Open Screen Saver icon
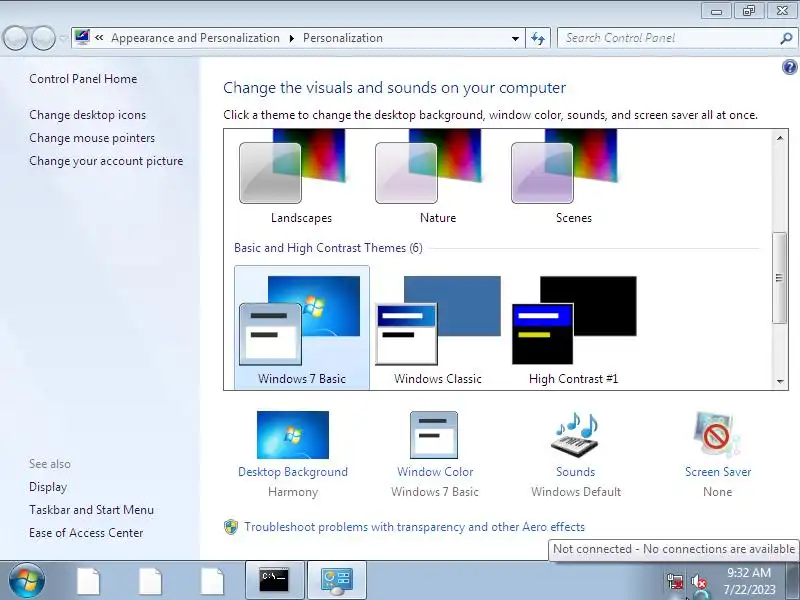 [x=716, y=434]
